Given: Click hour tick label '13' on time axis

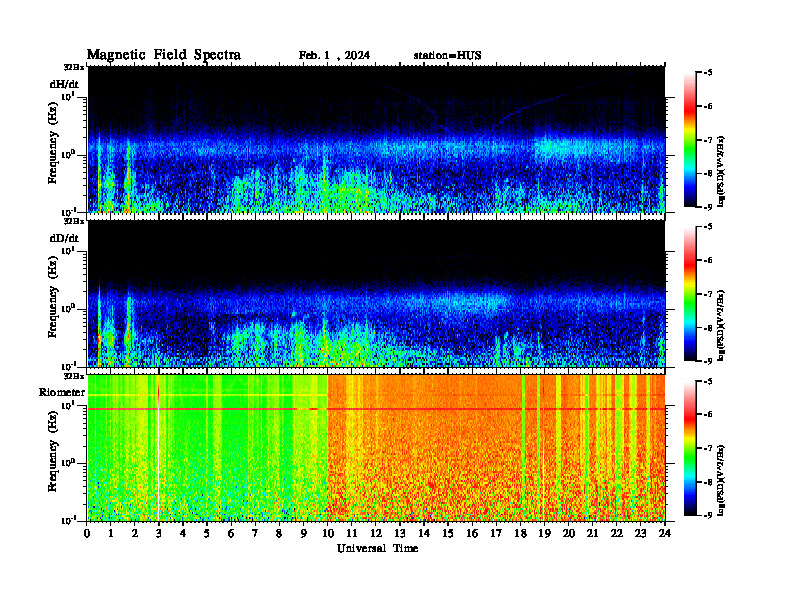Looking at the screenshot, I should click(400, 533).
